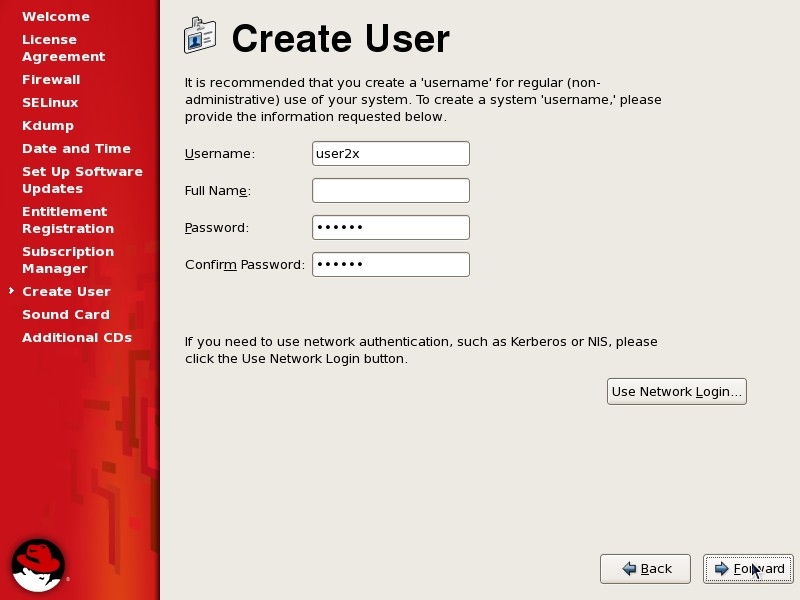Proceed with the Forward button
The image size is (800, 600).
(748, 568)
